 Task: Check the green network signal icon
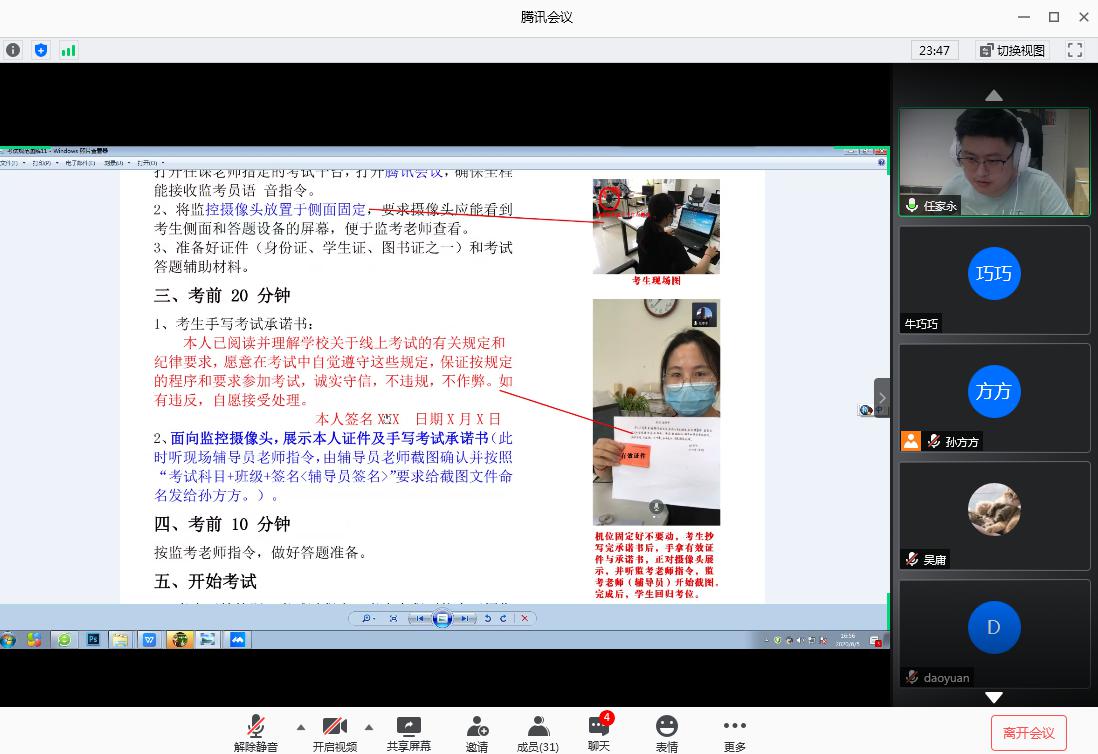(x=68, y=50)
